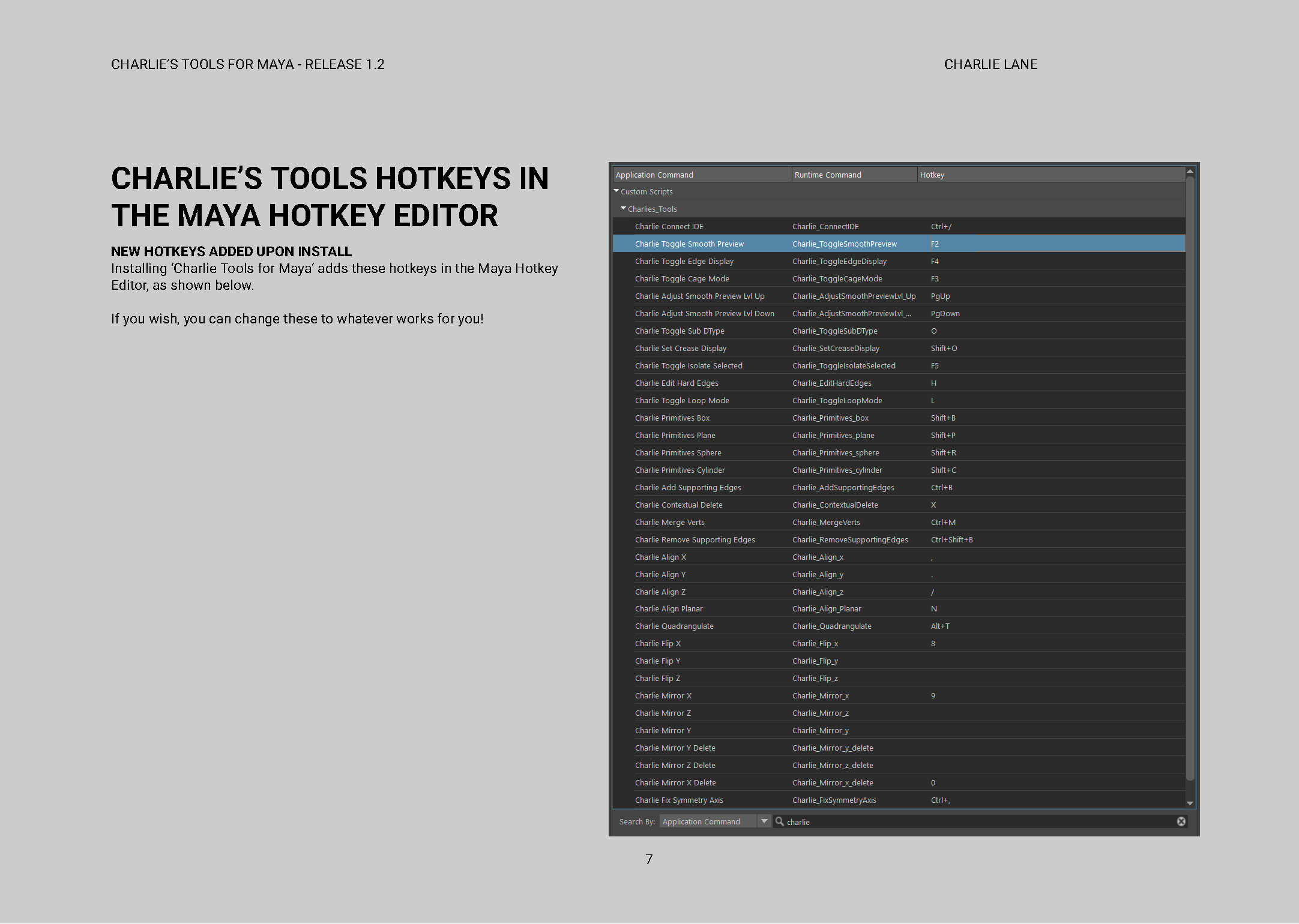Click the magnifier search icon

779,821
